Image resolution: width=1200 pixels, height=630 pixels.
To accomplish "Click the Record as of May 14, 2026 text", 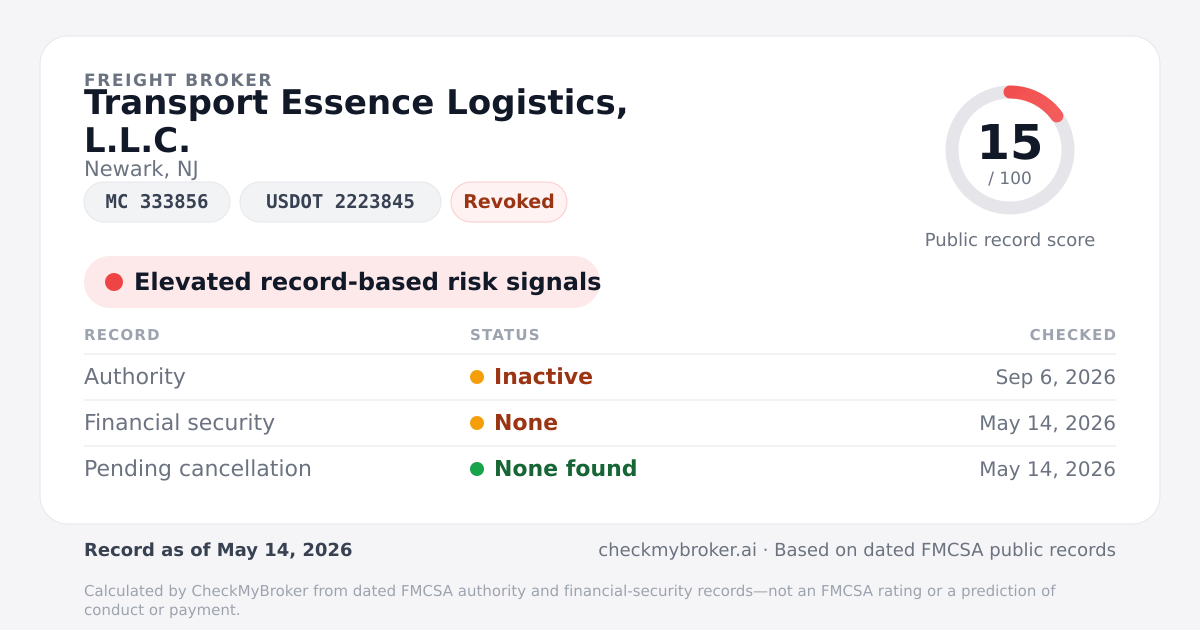I will (x=218, y=550).
